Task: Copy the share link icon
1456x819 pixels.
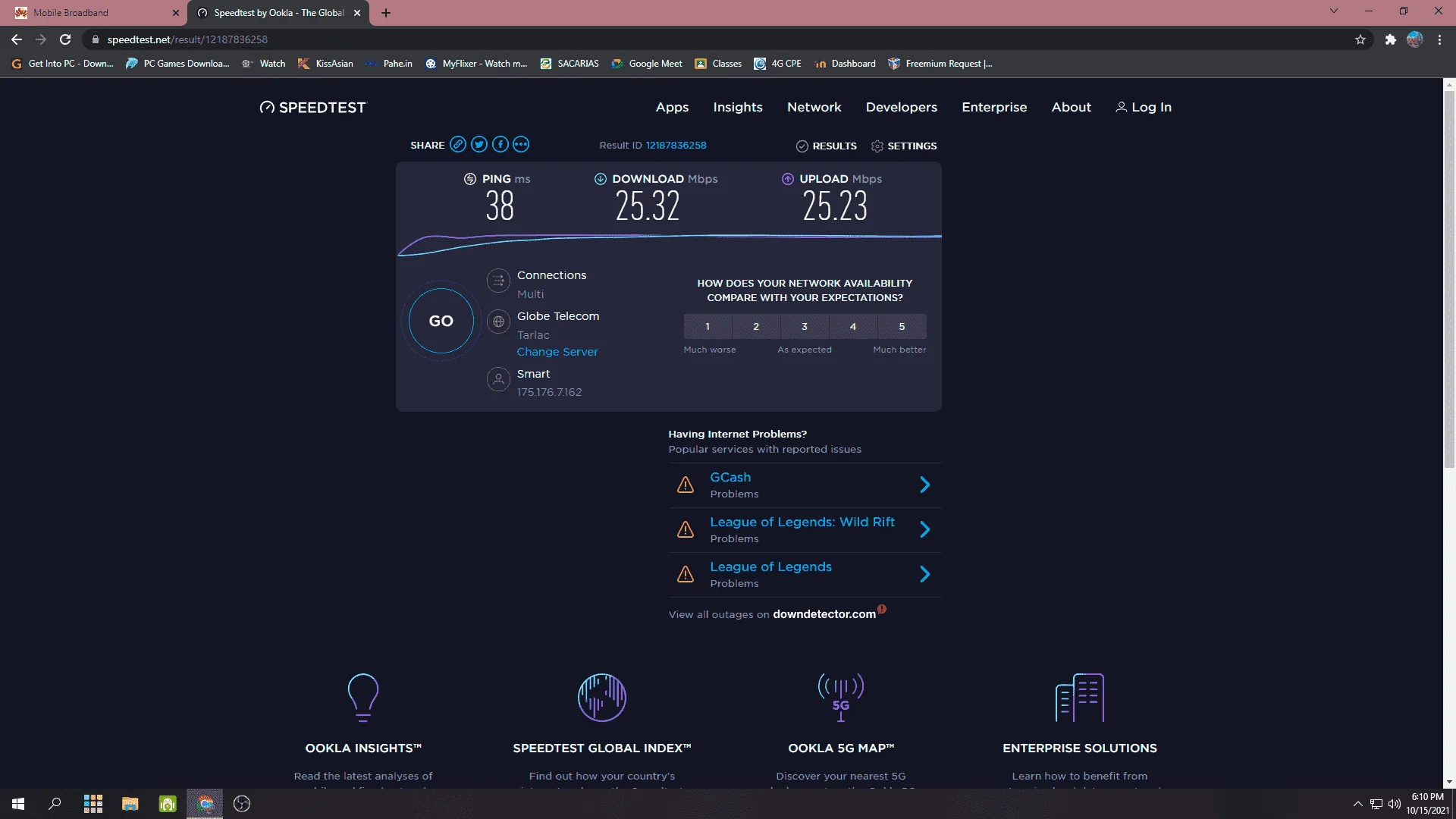Action: click(458, 145)
